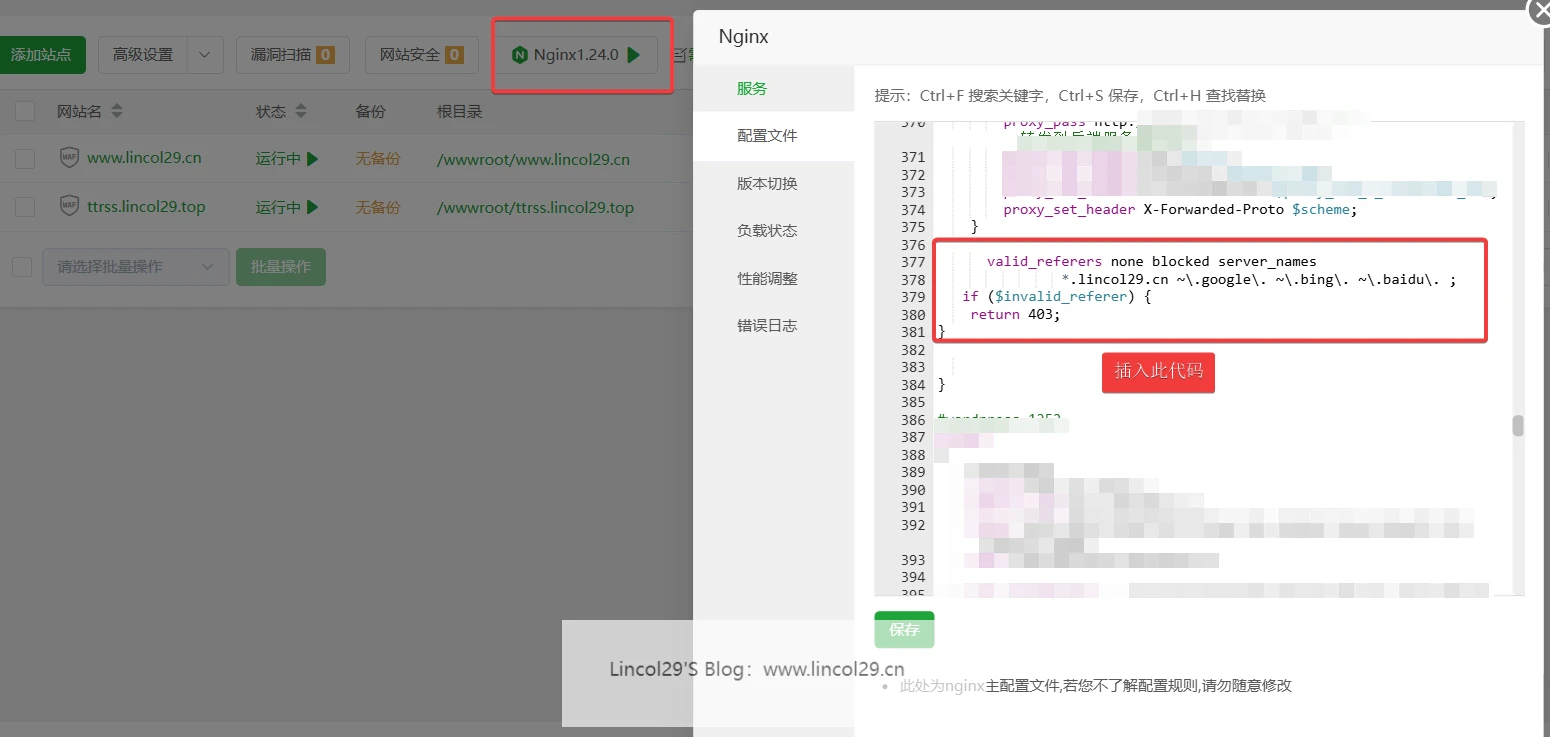Click the running play icon for www.lincol29.cn
This screenshot has height=737, width=1550.
click(310, 158)
